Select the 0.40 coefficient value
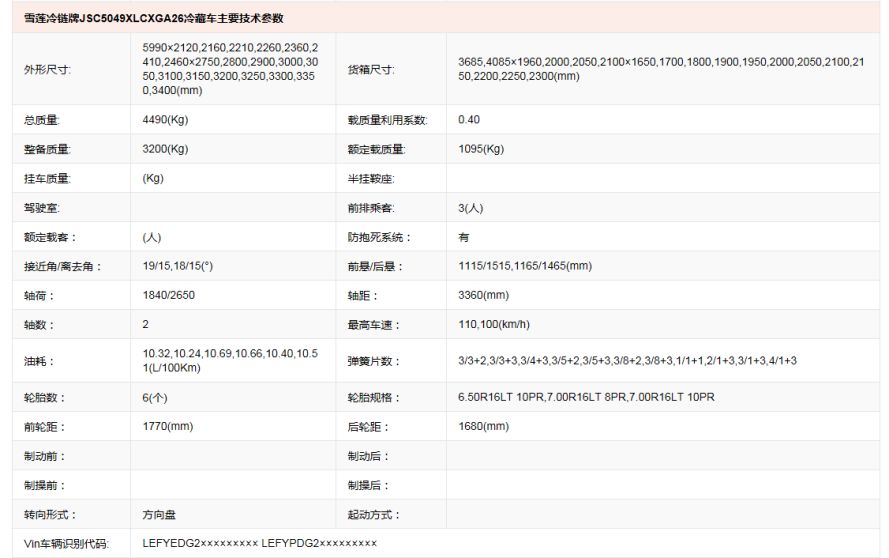This screenshot has width=889, height=558. point(469,120)
